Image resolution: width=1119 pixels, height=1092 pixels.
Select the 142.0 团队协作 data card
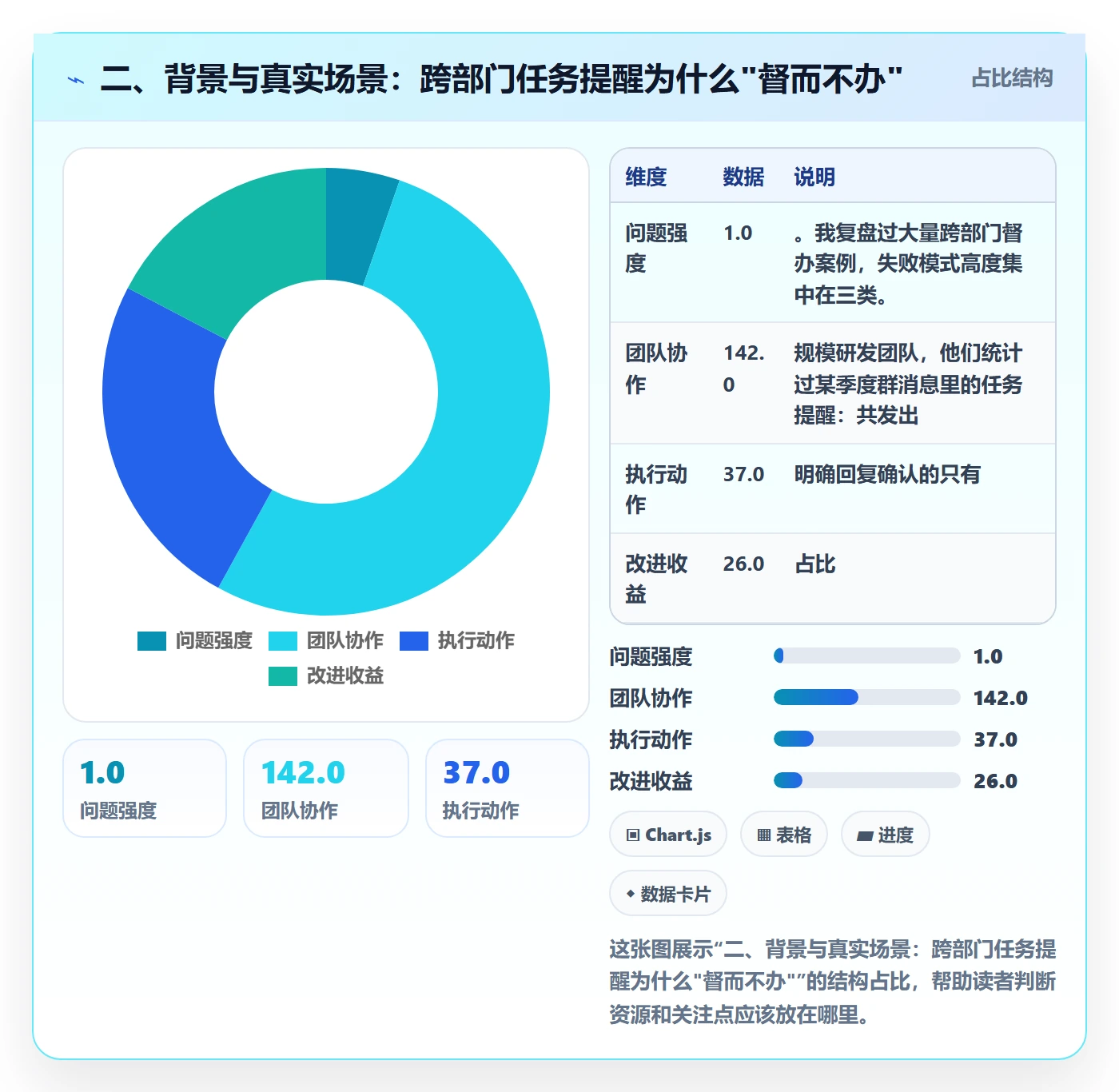[326, 788]
